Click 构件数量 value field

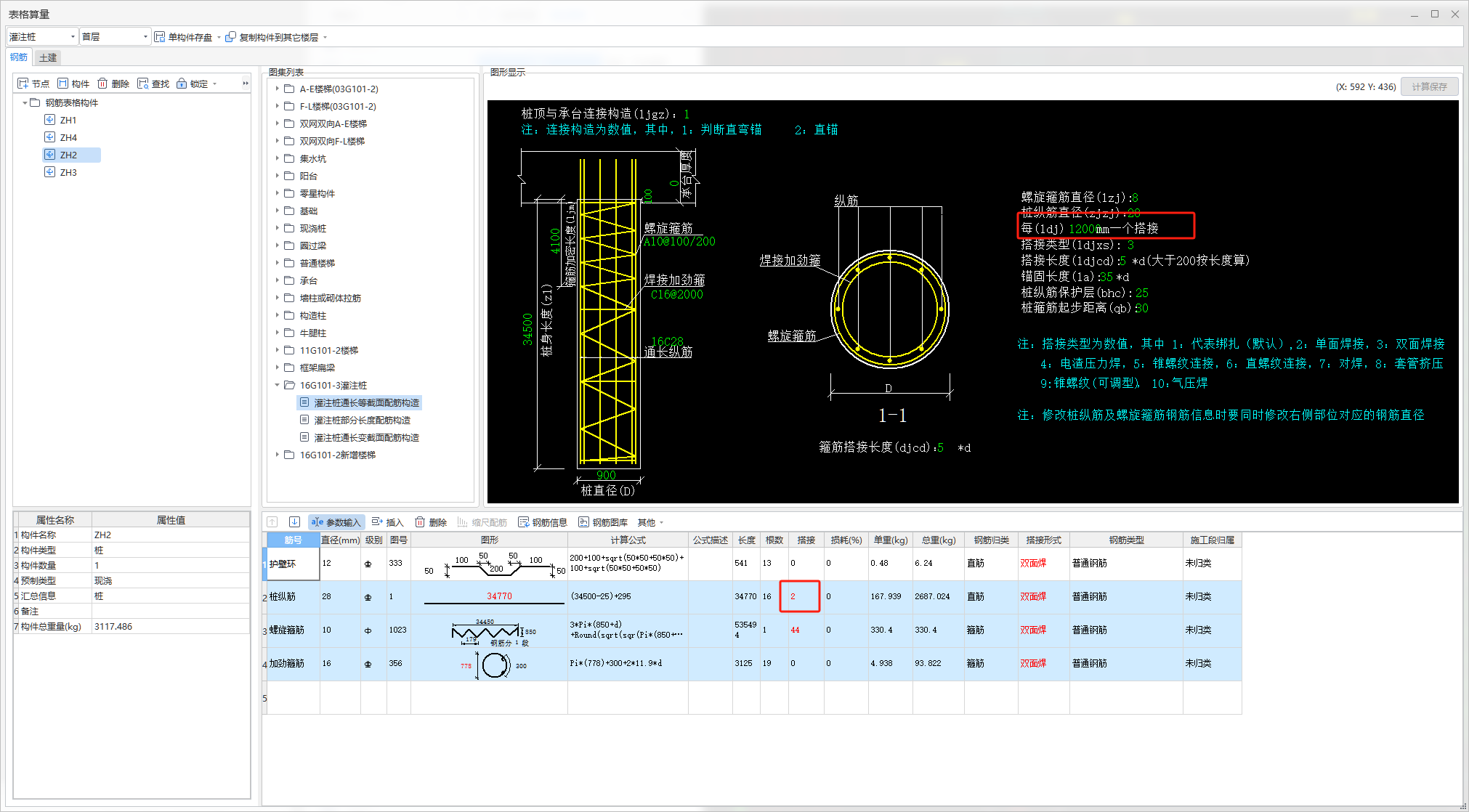[170, 565]
